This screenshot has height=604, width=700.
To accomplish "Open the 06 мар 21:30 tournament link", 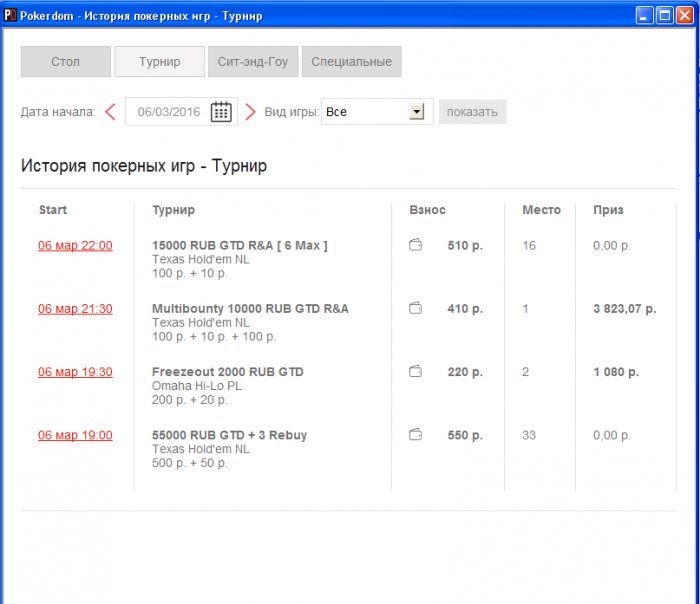I will 75,309.
